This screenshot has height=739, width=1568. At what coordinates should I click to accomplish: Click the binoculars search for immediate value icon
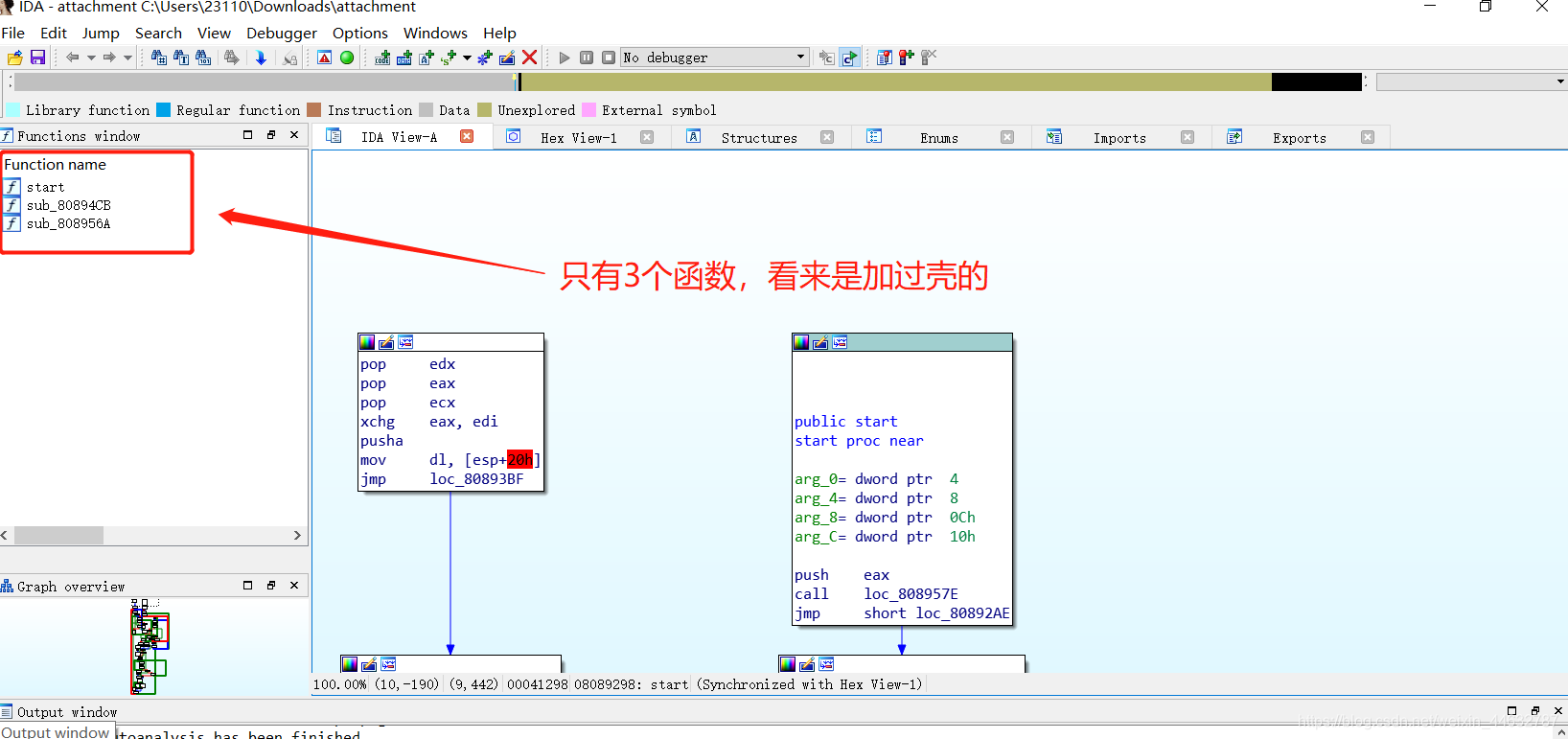(x=159, y=58)
